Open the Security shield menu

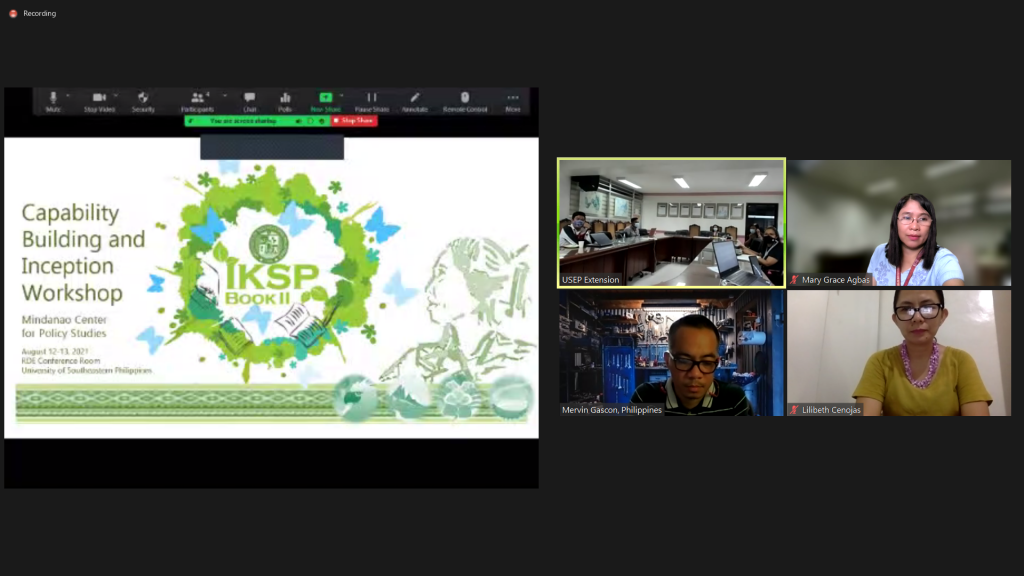coord(143,101)
